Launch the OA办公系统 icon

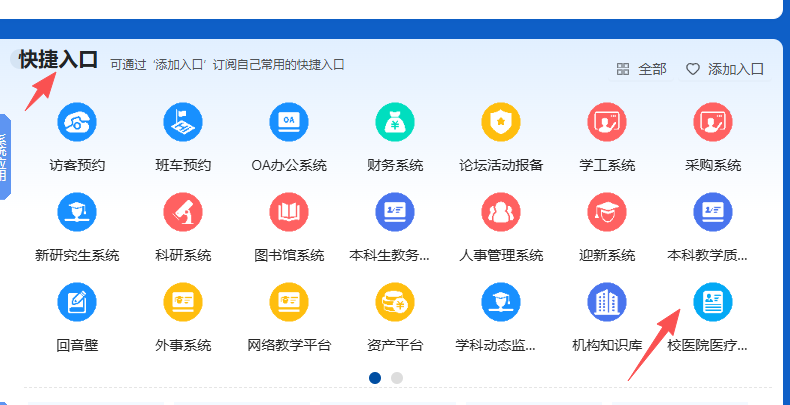(x=289, y=122)
